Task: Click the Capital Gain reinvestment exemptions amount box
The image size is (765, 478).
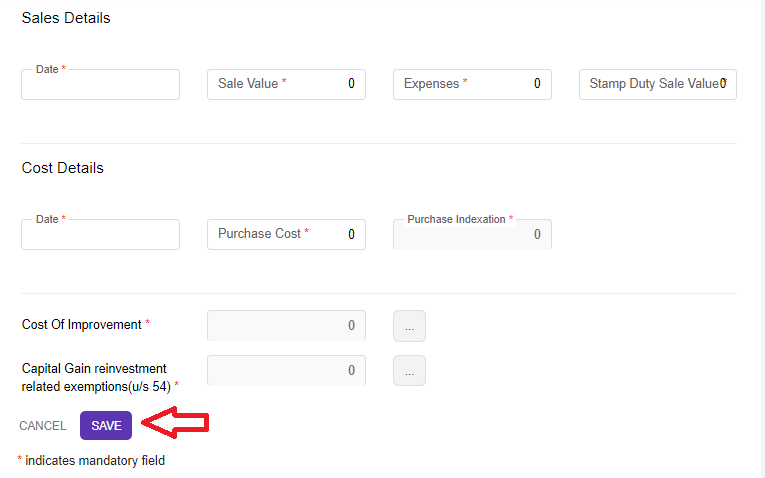Action: pos(286,370)
